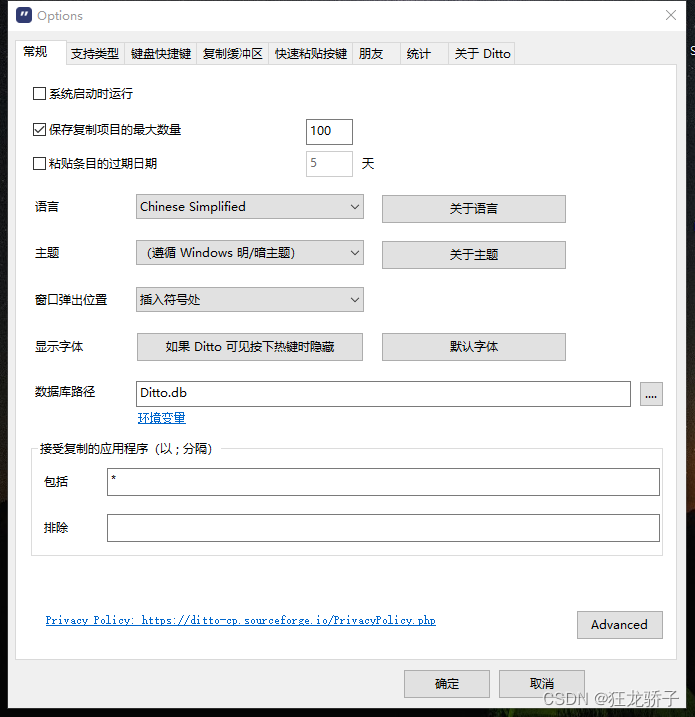Click the 关于语言 button

(474, 209)
